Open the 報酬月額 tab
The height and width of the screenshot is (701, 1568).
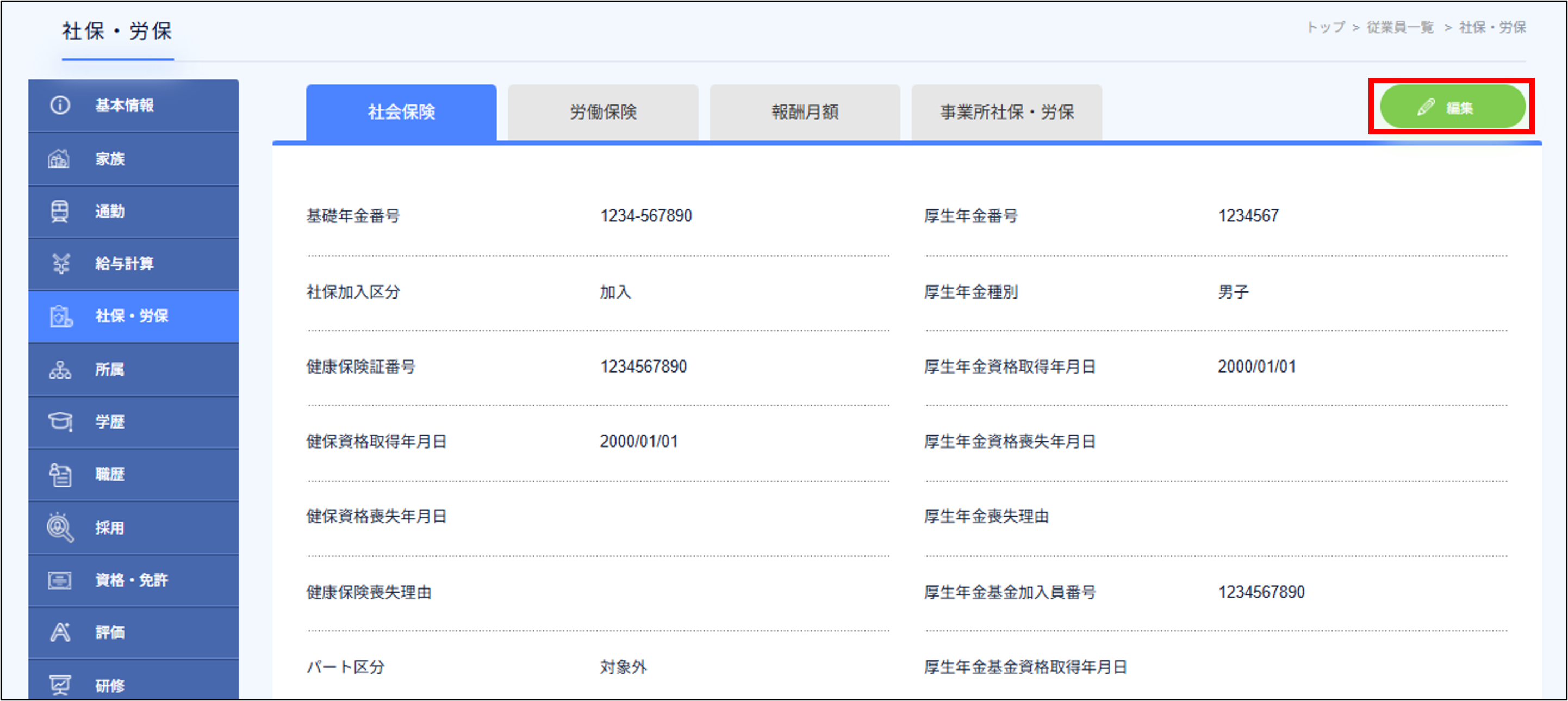805,111
